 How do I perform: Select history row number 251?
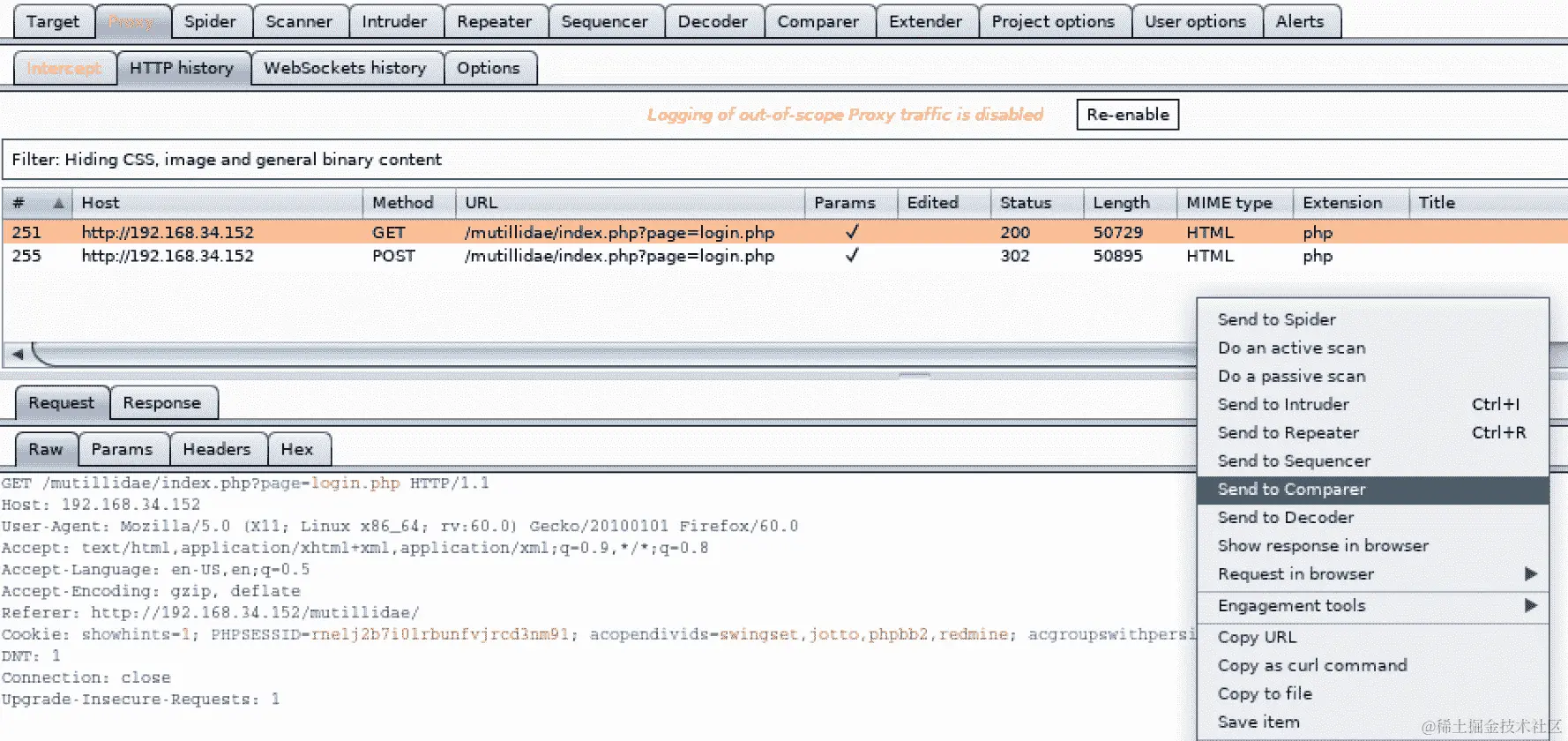click(784, 232)
